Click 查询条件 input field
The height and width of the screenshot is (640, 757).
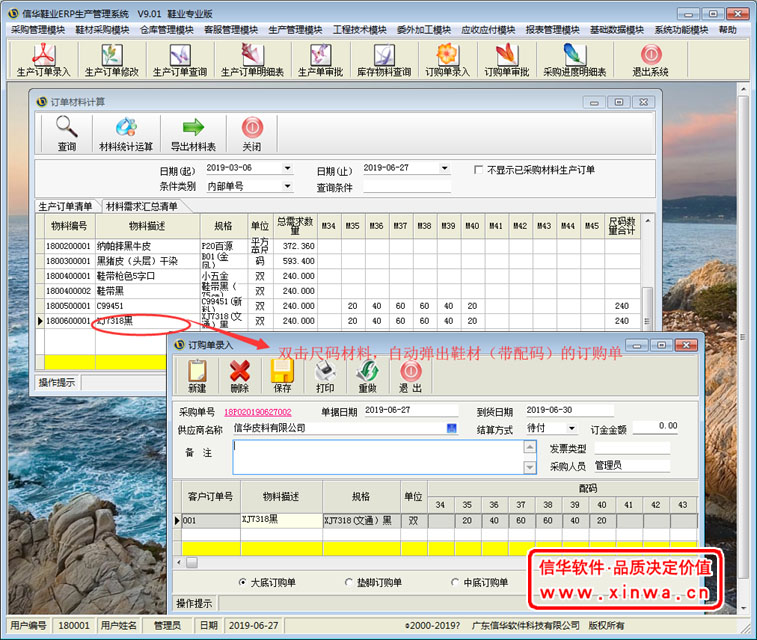pyautogui.click(x=407, y=187)
